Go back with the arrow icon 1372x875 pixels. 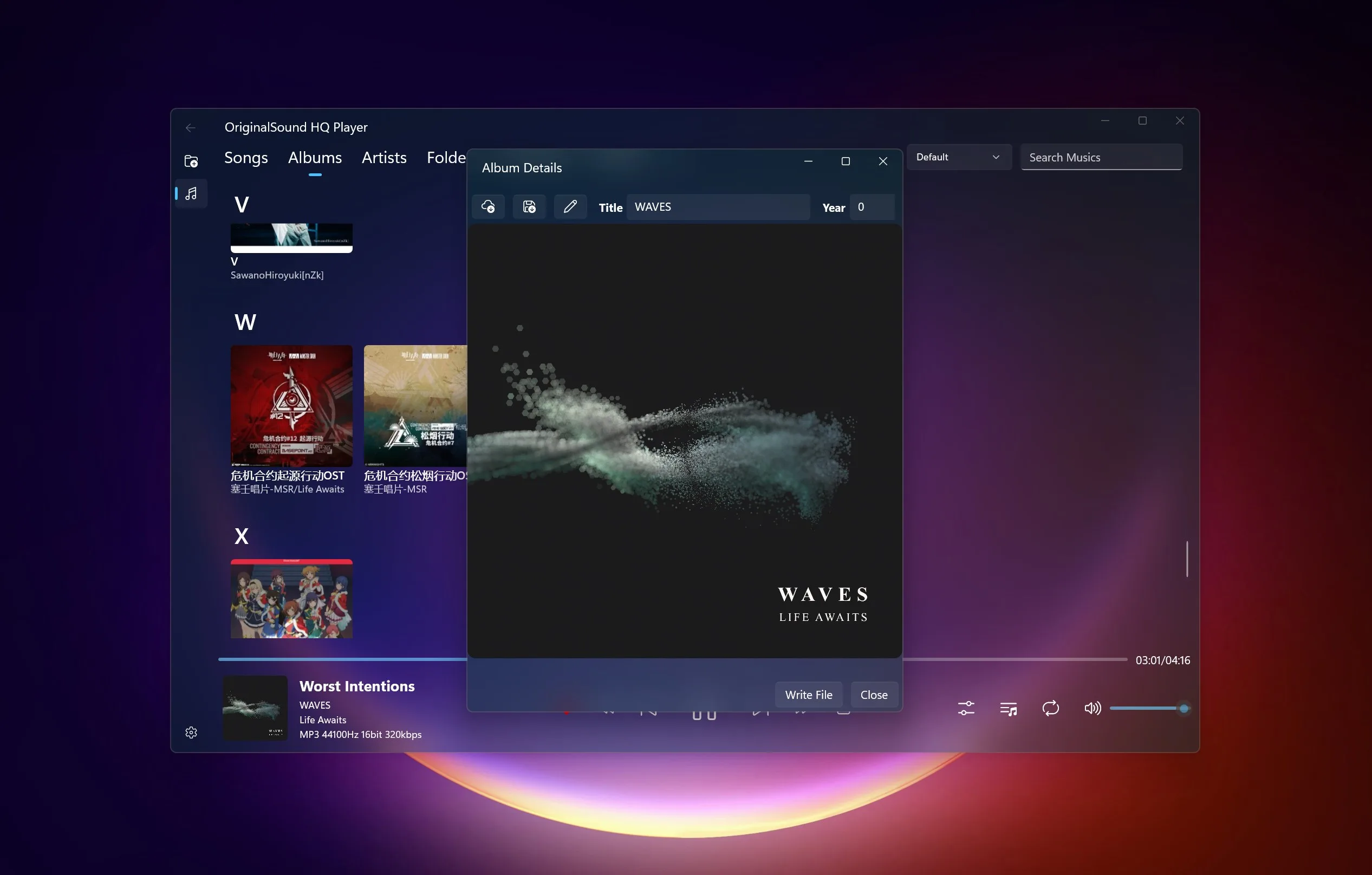click(191, 128)
